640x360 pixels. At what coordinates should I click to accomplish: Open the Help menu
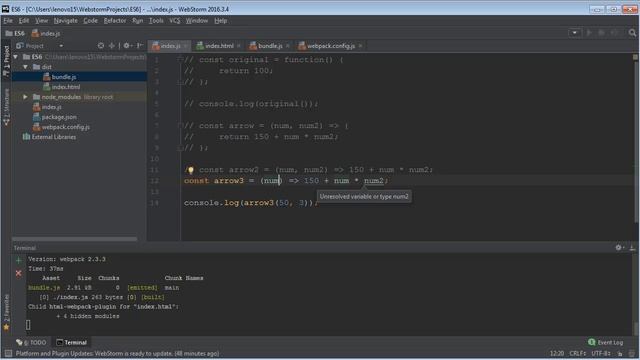pos(220,21)
